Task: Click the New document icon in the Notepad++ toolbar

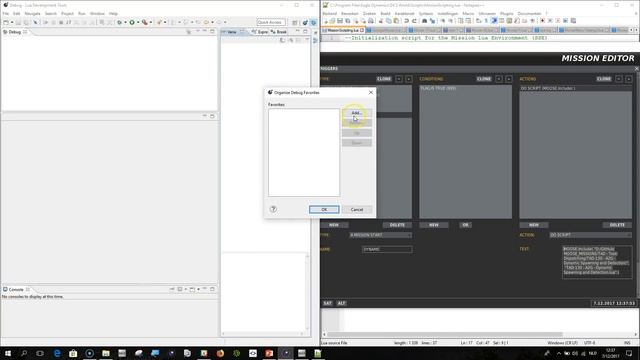Action: 326,21
